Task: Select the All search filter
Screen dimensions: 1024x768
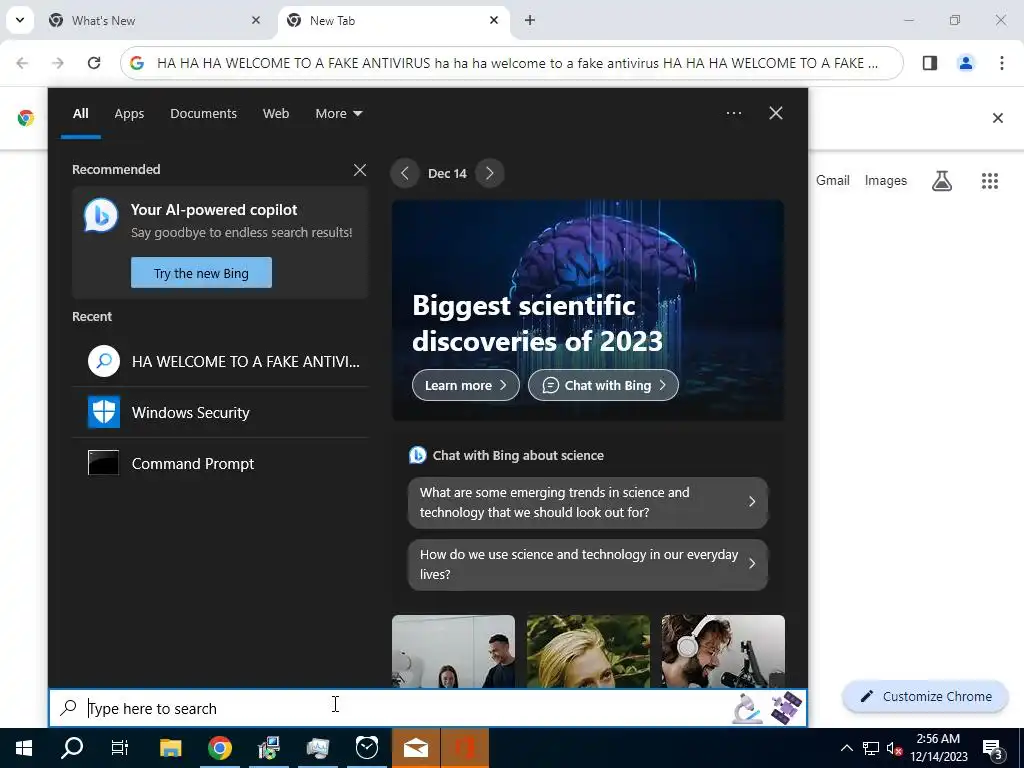Action: point(80,113)
